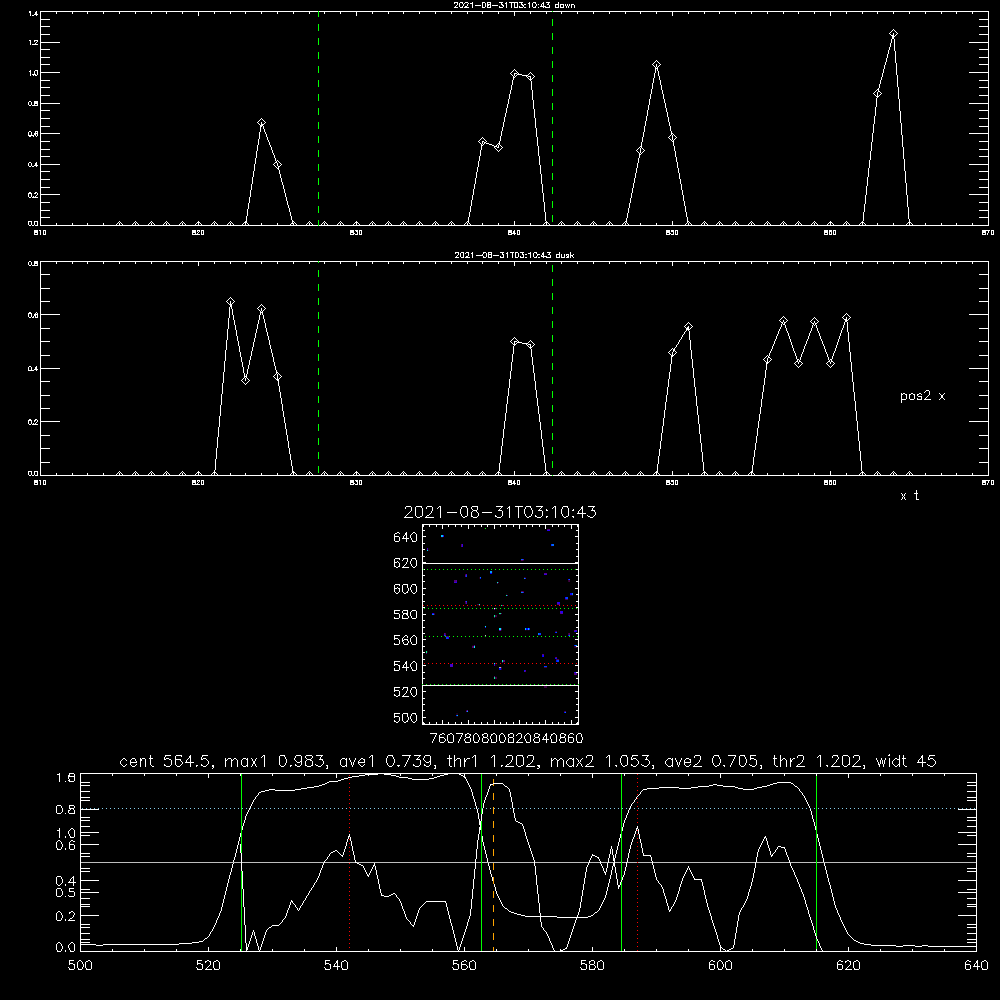The image size is (1000, 1000).
Task: Click the x-axis label 600 in bottom plot
Action: tap(721, 966)
